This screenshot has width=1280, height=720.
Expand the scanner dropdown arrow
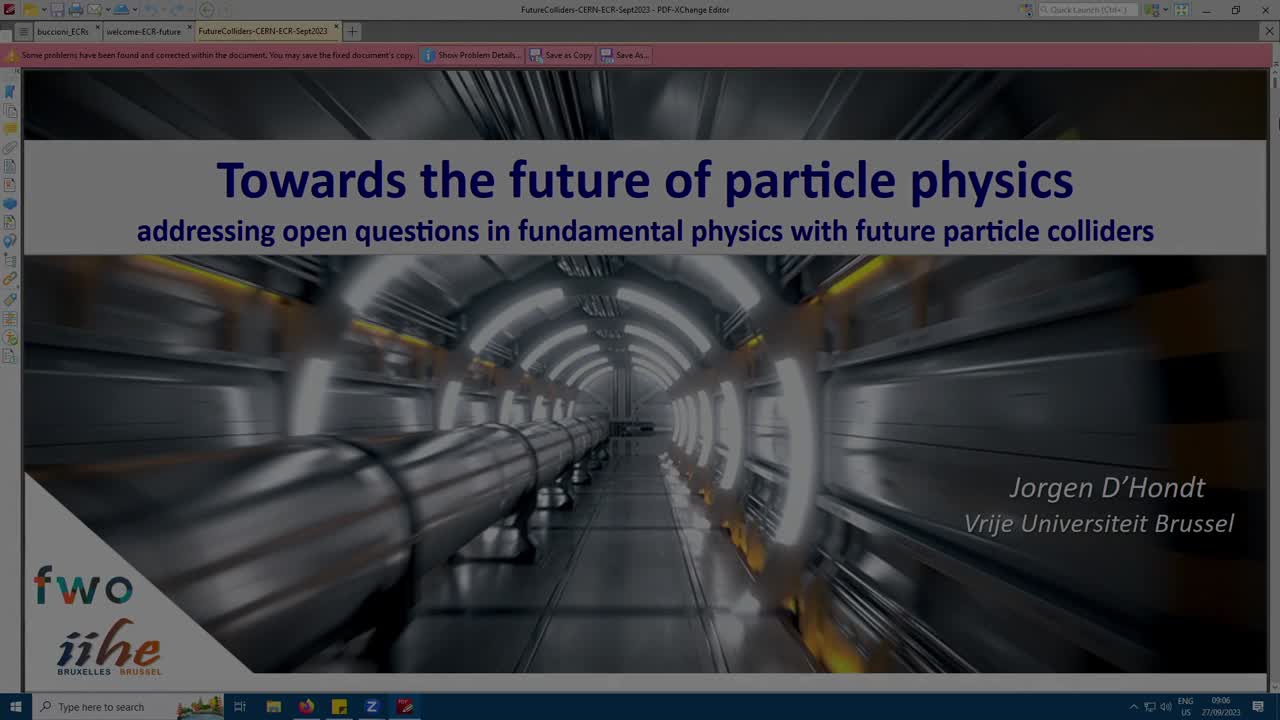(x=135, y=10)
